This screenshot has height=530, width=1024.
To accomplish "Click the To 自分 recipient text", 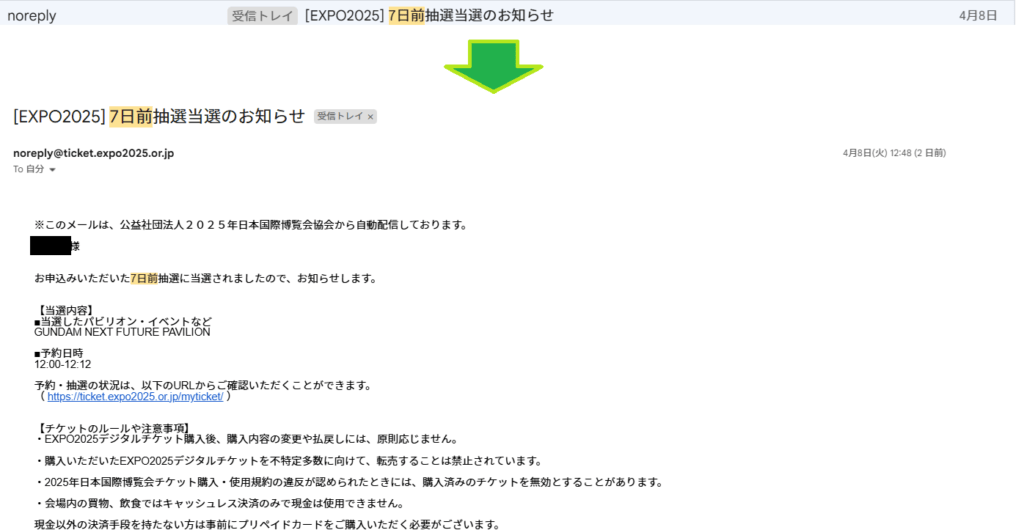I will pos(28,170).
